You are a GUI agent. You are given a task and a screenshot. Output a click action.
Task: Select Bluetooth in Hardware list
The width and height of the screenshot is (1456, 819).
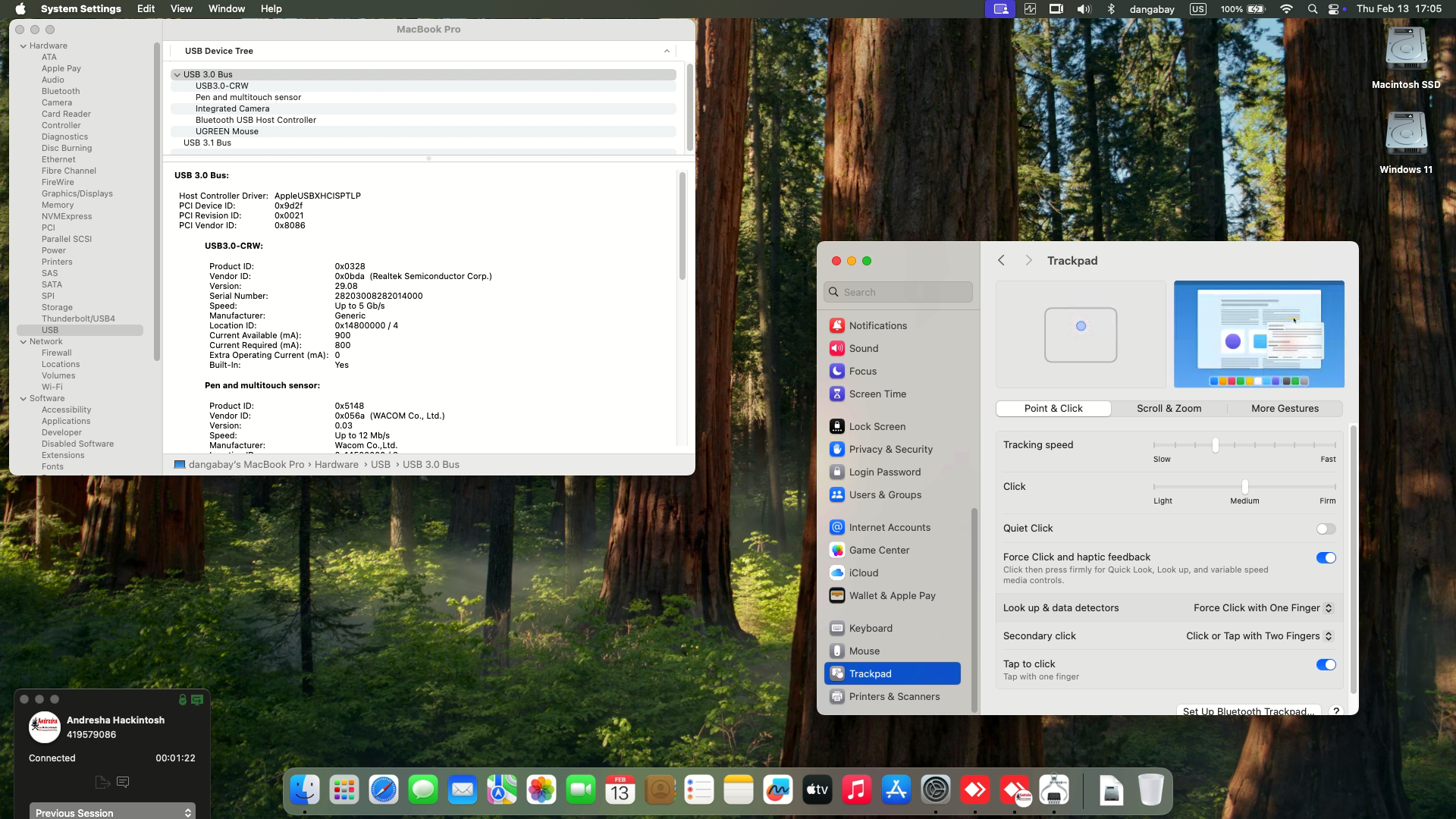61,91
